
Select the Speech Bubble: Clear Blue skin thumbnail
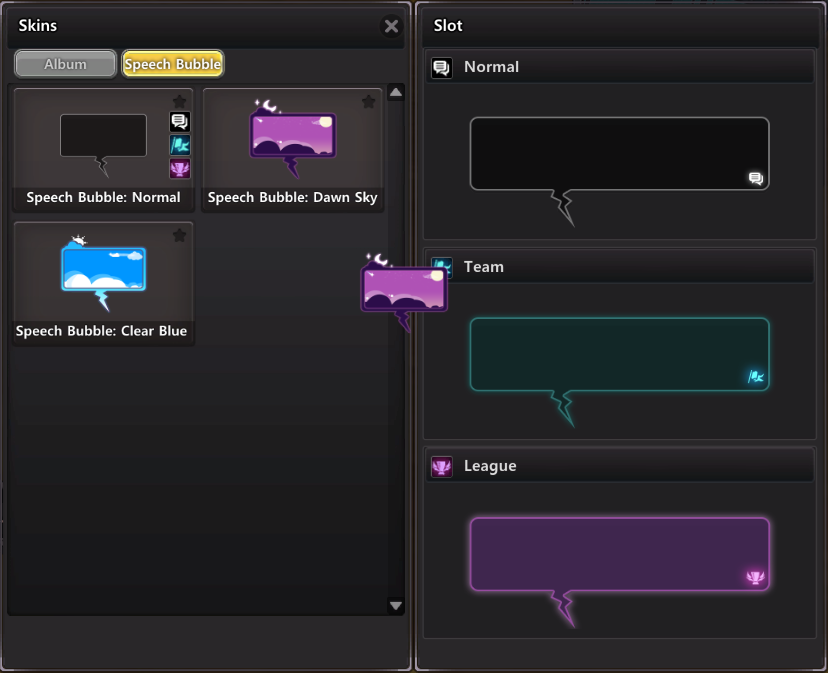click(103, 272)
